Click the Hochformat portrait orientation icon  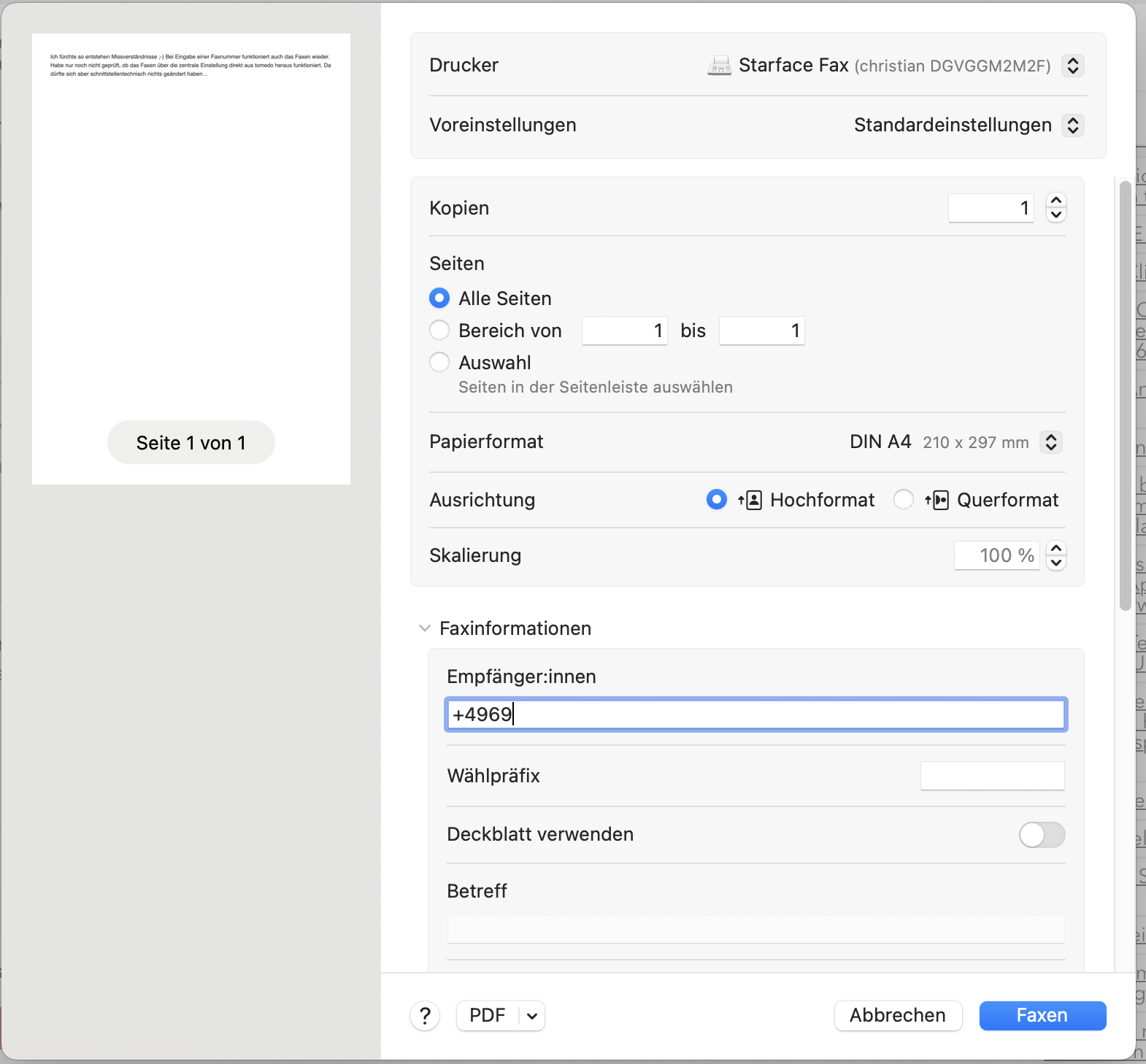click(x=750, y=500)
